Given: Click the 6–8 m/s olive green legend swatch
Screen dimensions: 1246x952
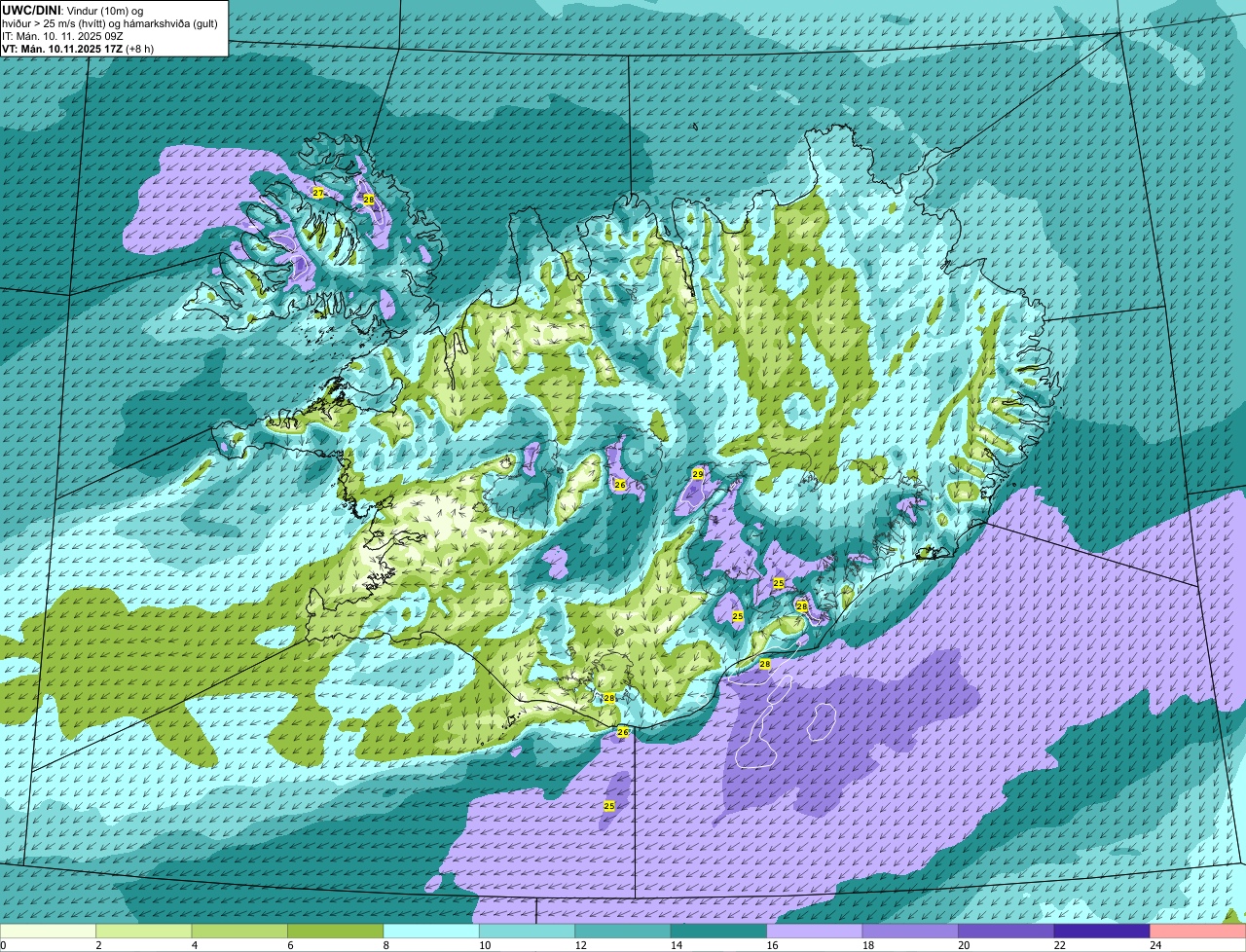Looking at the screenshot, I should (336, 931).
